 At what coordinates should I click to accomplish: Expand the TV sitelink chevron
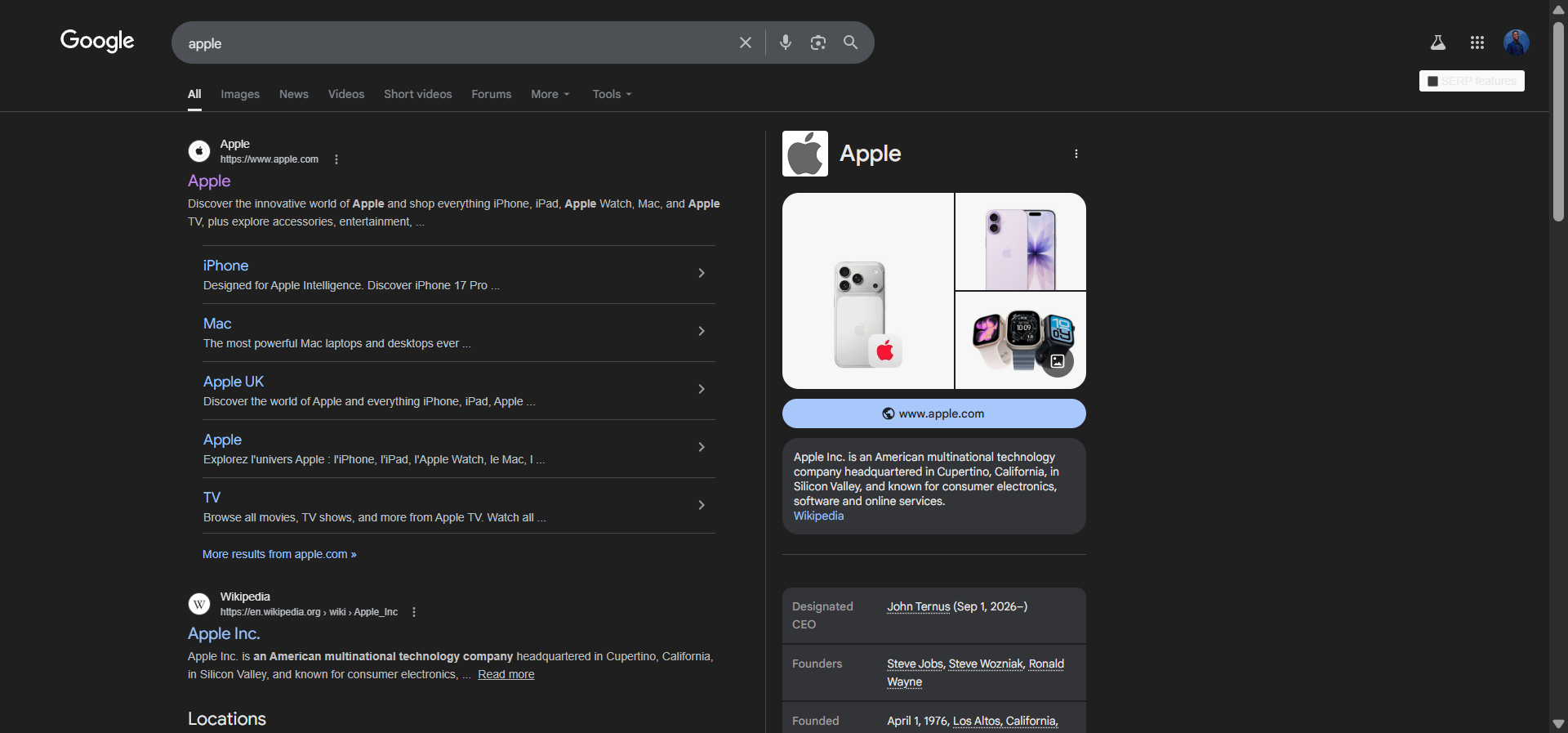(x=702, y=505)
